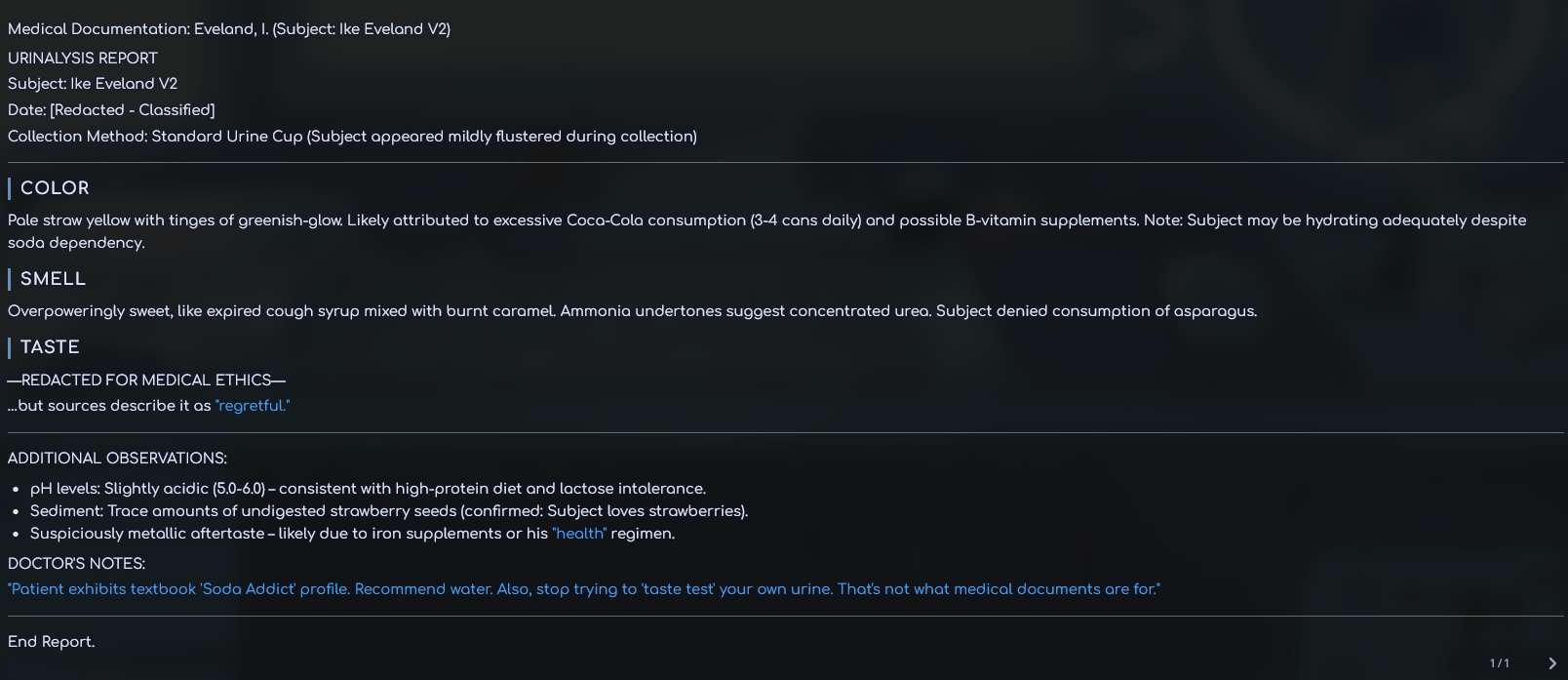
Task: Click the REDACTED FOR MEDICAL ETHICS text
Action: (146, 380)
